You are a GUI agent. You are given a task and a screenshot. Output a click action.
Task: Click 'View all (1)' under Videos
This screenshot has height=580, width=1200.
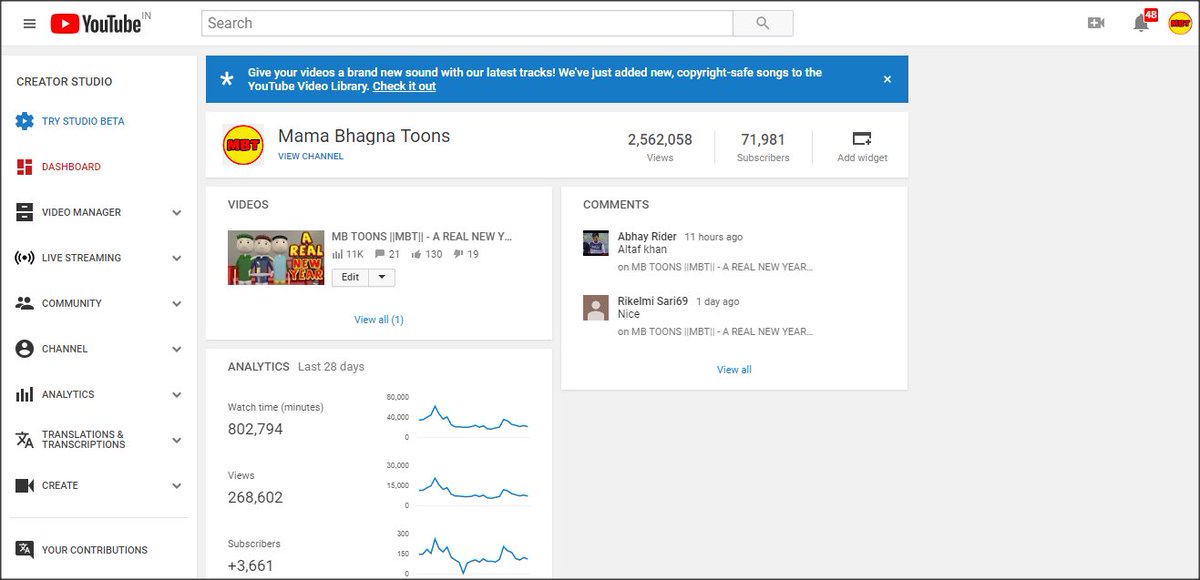379,320
